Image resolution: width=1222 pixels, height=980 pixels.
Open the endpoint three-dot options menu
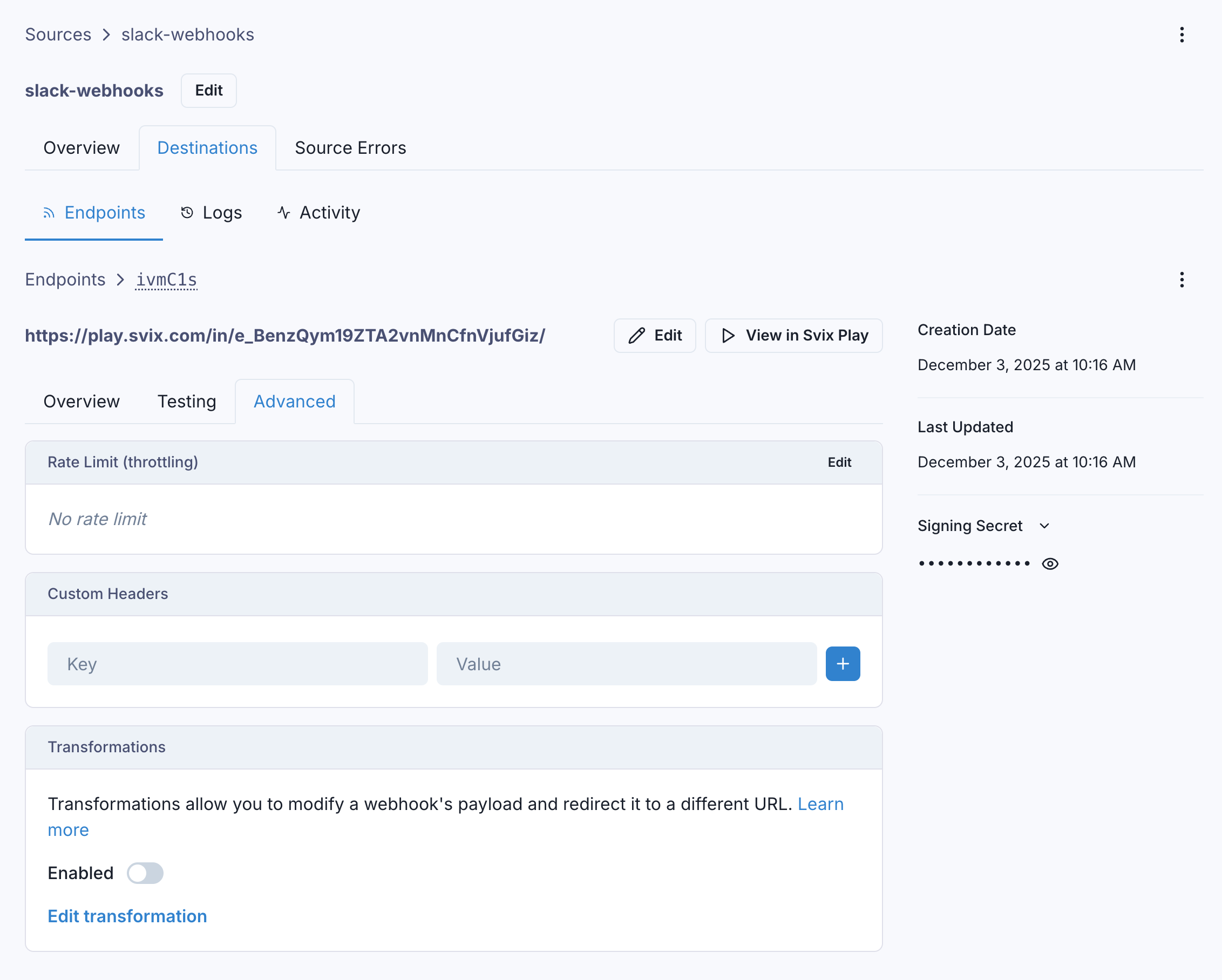(x=1181, y=280)
